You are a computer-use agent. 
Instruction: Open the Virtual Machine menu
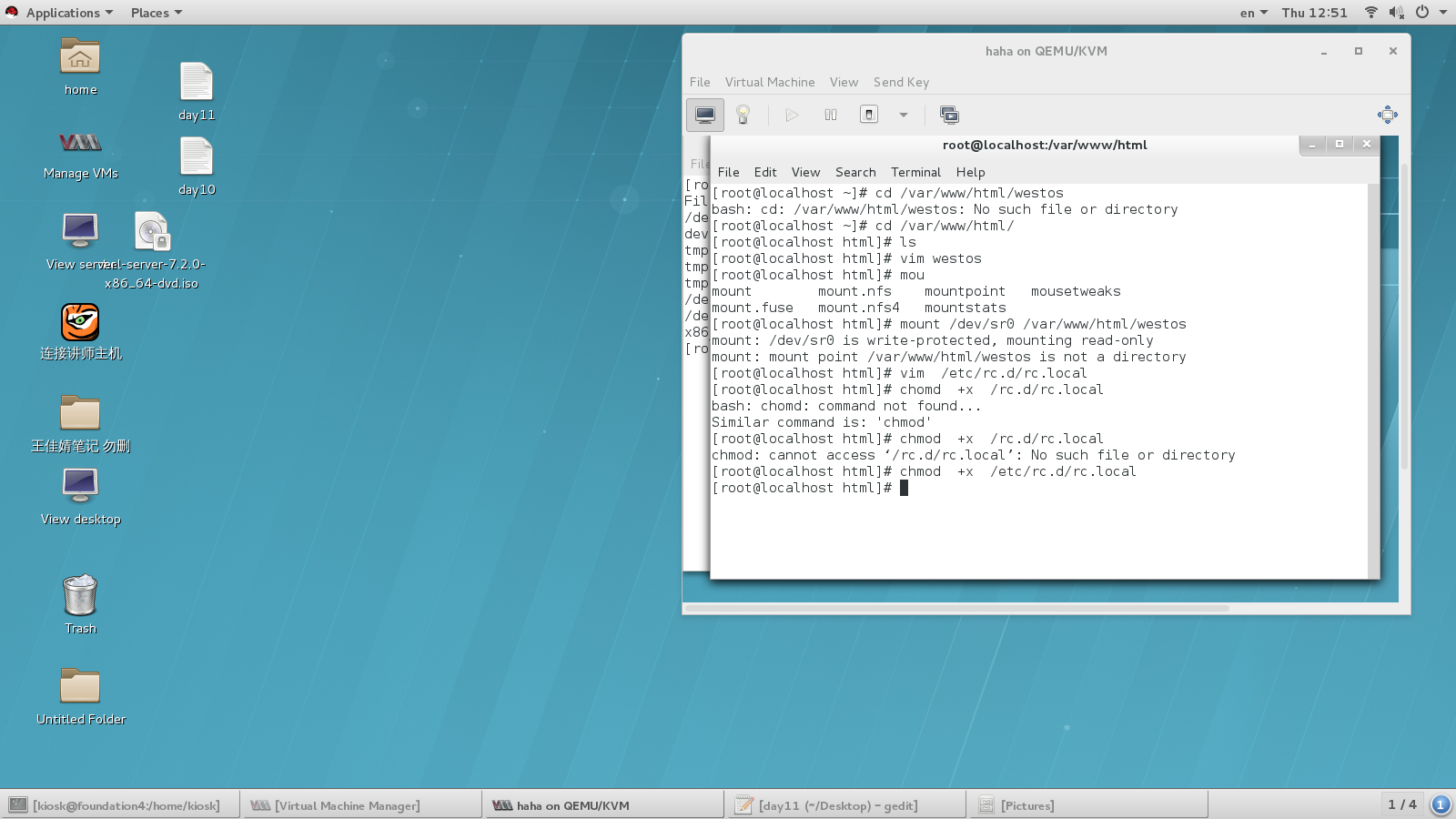click(770, 82)
